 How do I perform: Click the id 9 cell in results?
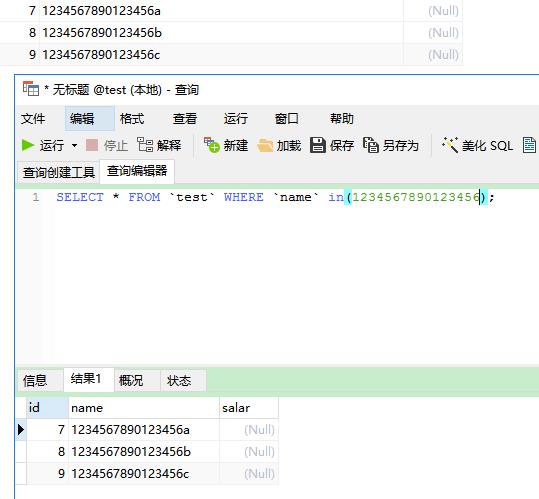click(47, 474)
